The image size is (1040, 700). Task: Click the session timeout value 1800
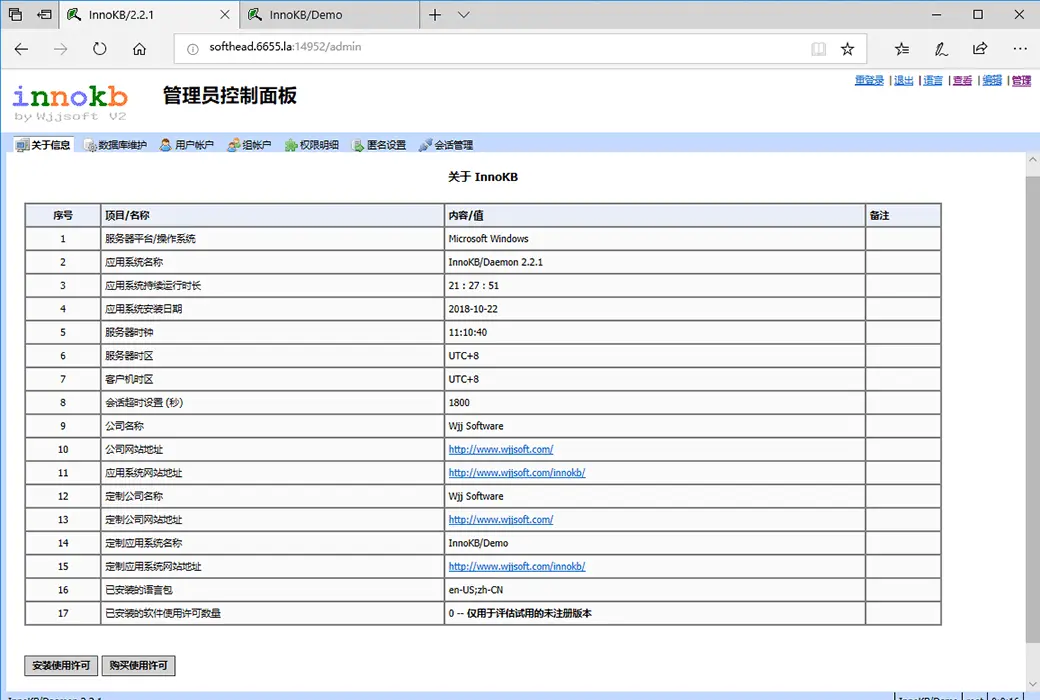click(459, 402)
